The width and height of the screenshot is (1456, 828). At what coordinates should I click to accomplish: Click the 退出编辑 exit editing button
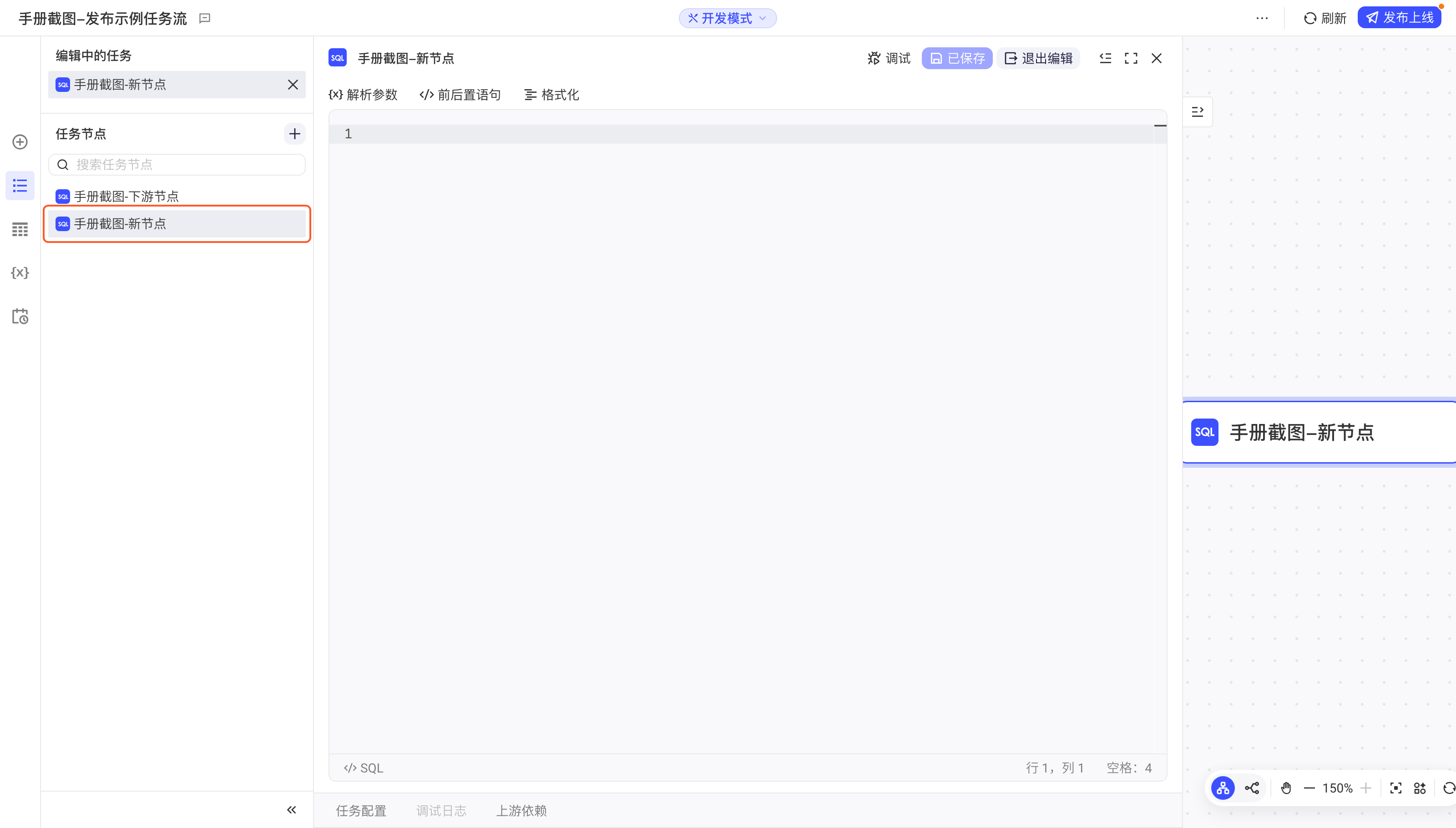point(1038,58)
